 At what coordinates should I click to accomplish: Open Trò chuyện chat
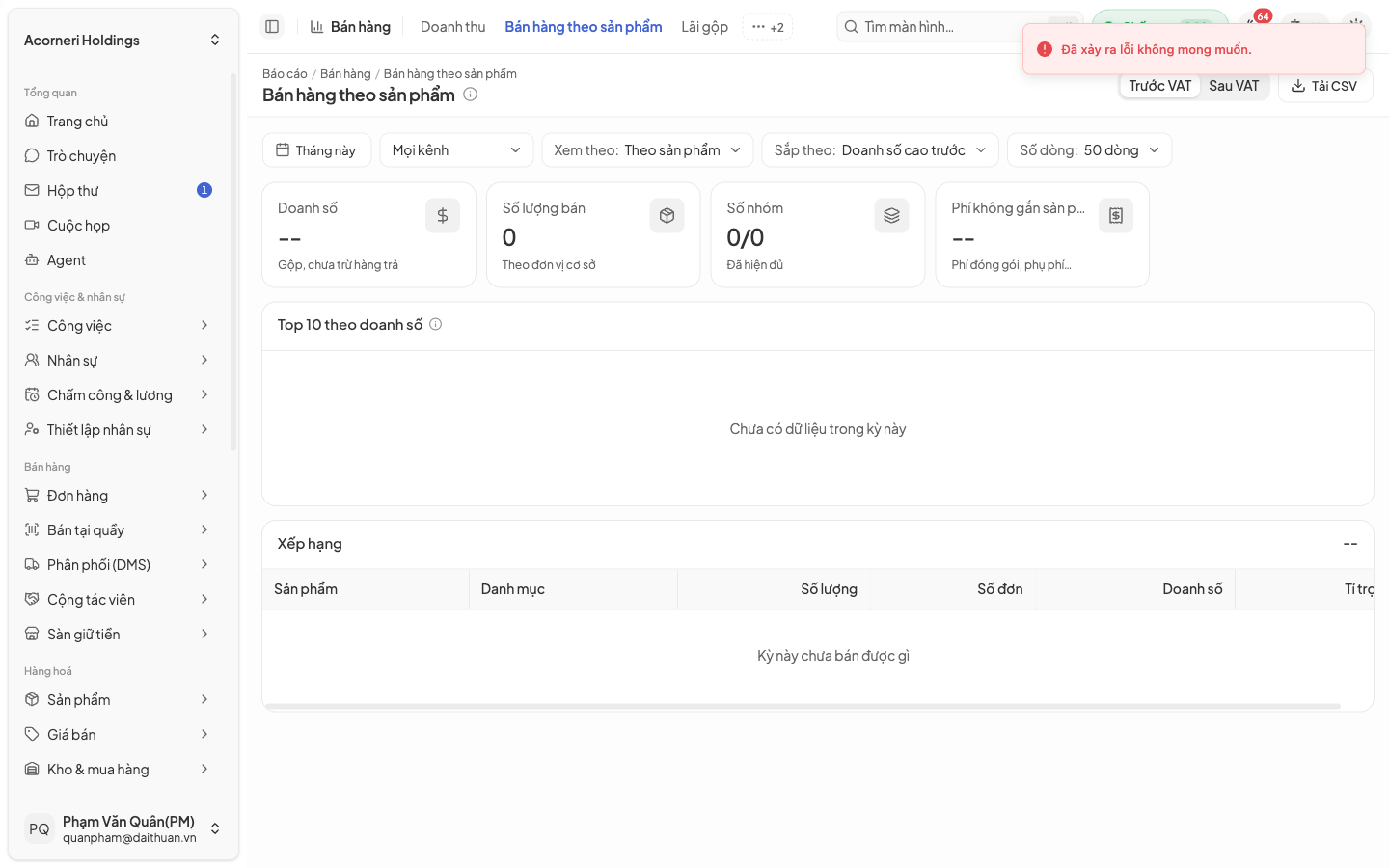click(120, 156)
